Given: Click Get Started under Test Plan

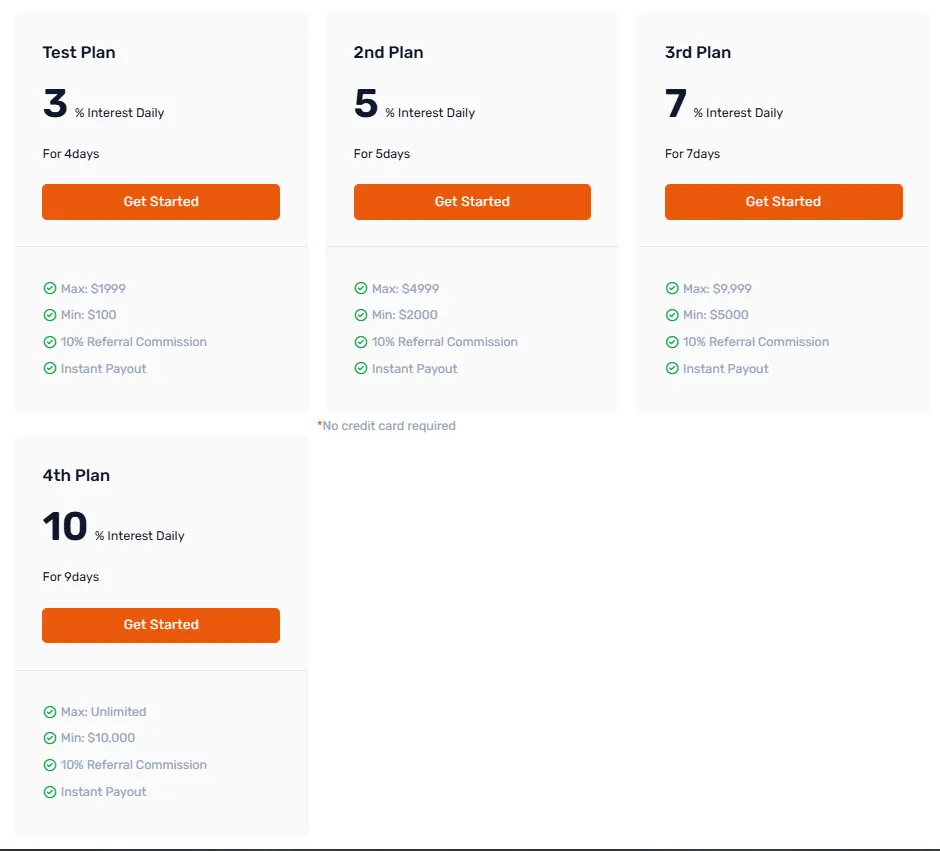Looking at the screenshot, I should coord(160,202).
